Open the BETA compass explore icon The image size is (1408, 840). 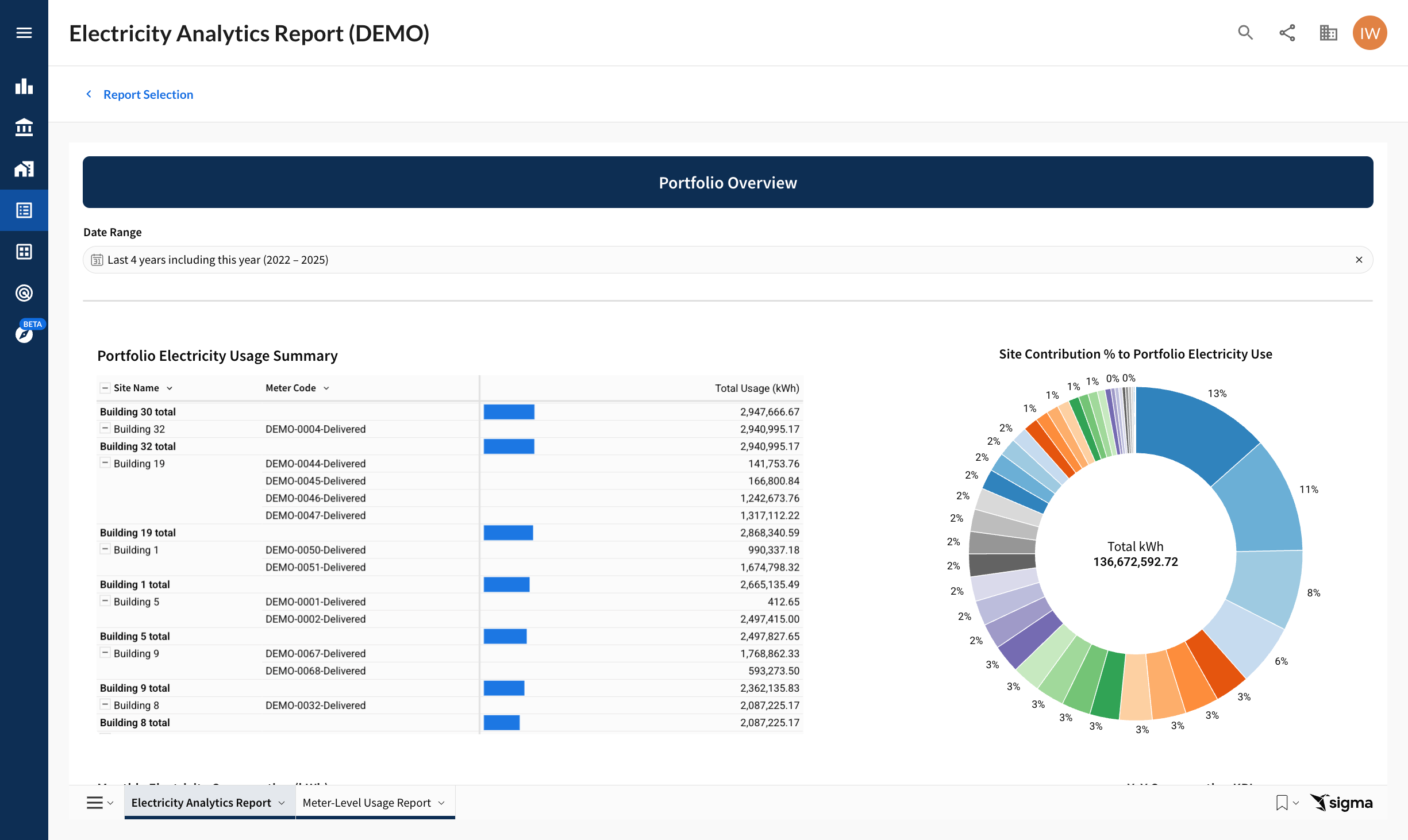[24, 334]
